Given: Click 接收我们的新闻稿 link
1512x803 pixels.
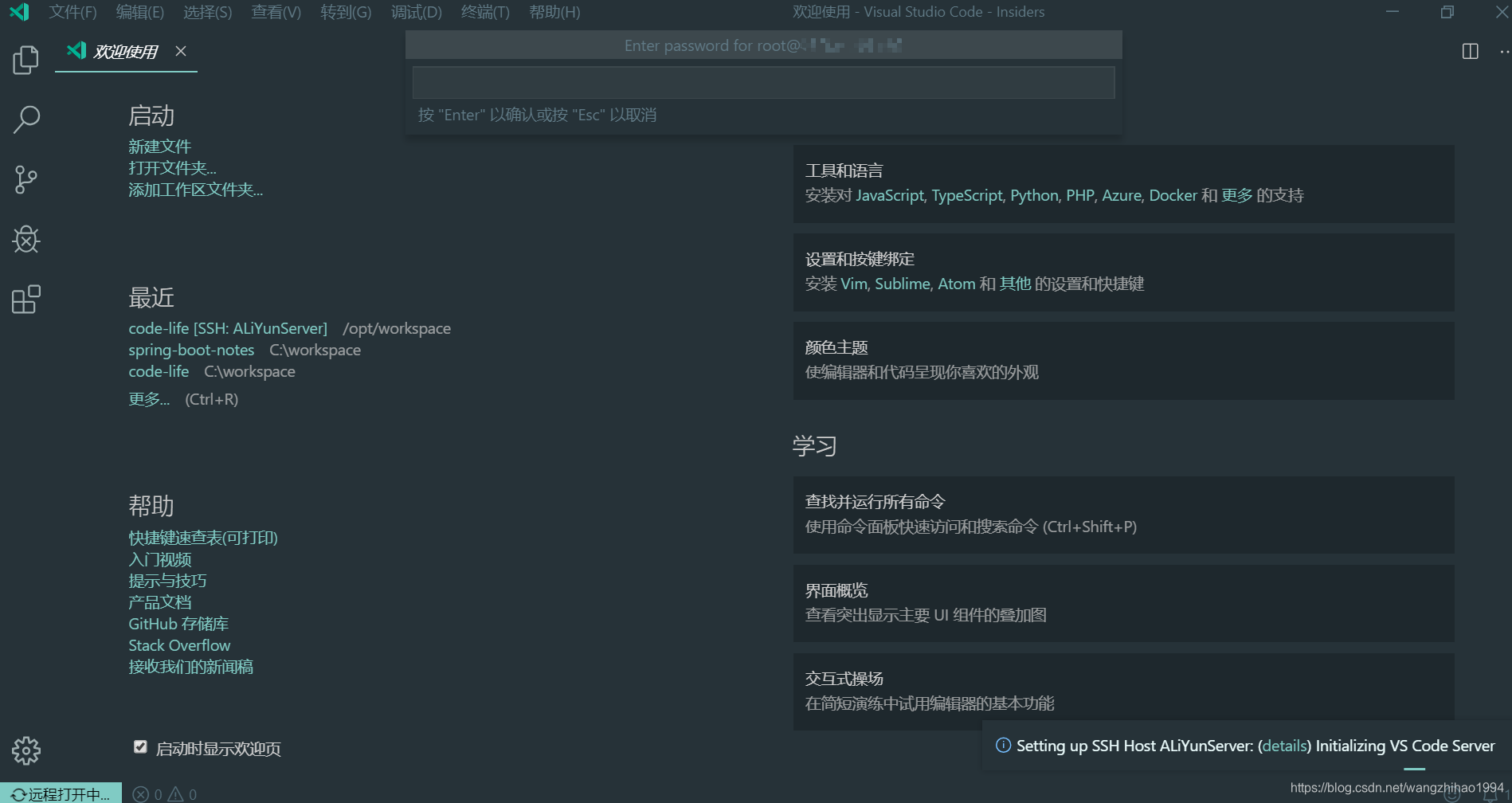Looking at the screenshot, I should pyautogui.click(x=190, y=667).
